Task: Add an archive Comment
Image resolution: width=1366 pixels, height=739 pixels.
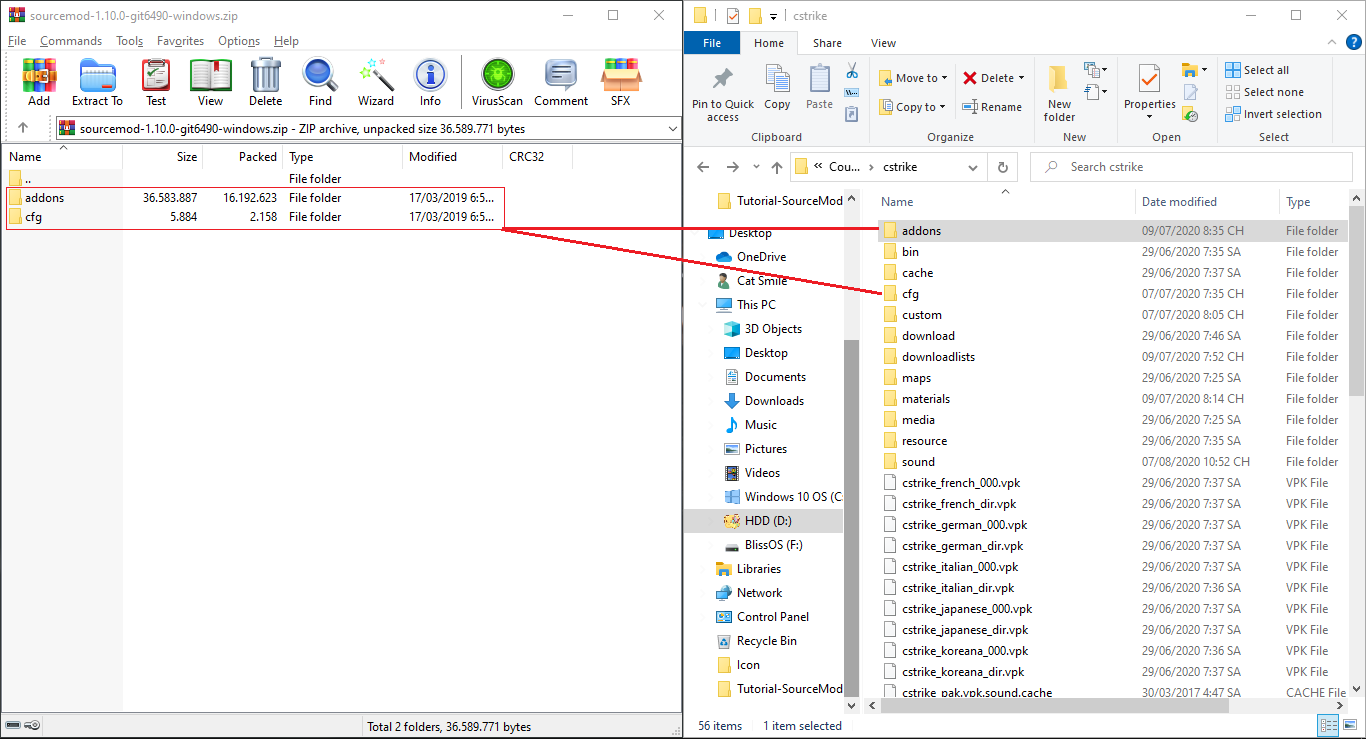Action: pos(561,82)
